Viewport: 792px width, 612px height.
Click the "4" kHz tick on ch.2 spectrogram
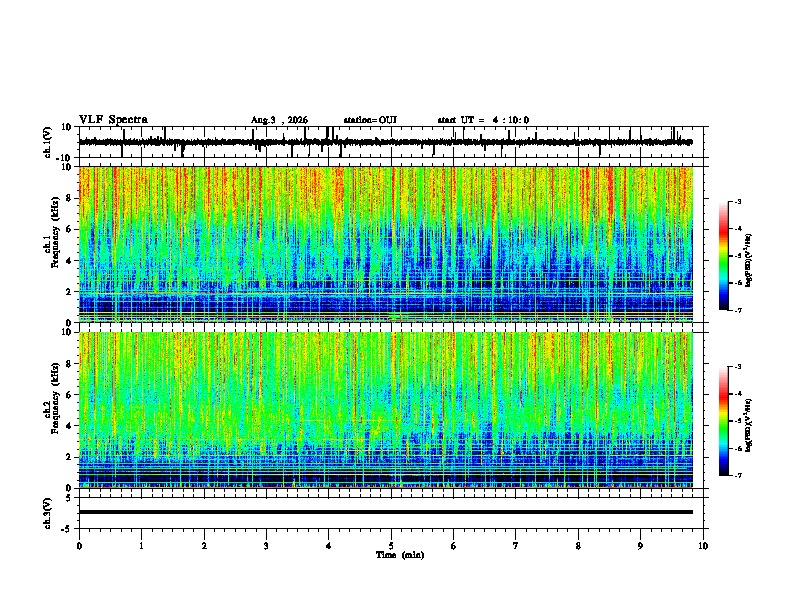coord(69,426)
